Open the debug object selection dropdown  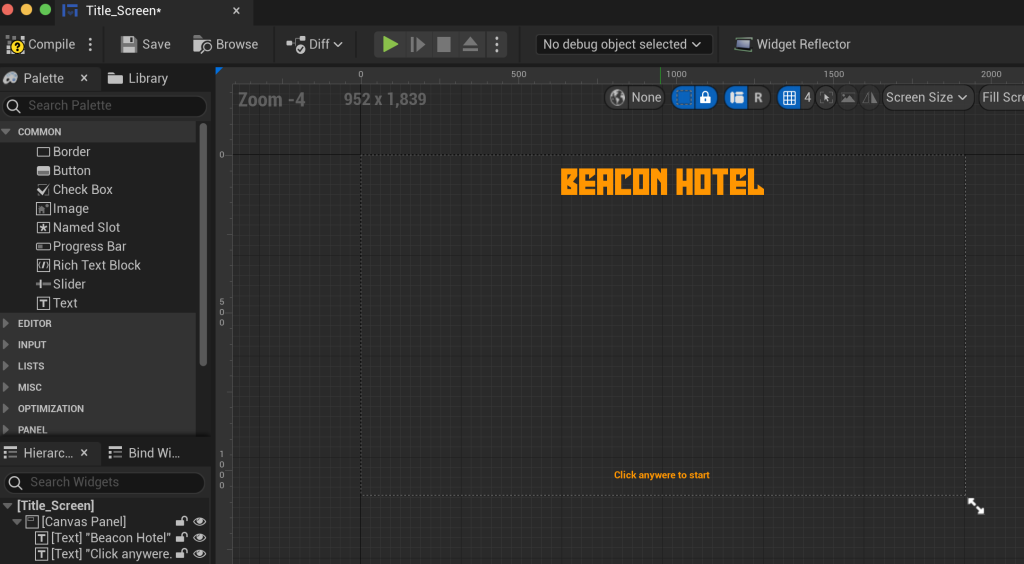coord(624,44)
